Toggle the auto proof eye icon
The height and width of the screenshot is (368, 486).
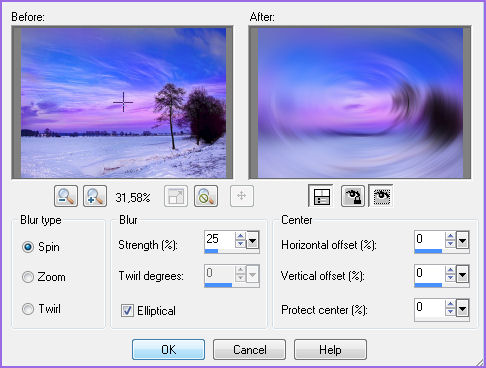pos(381,196)
